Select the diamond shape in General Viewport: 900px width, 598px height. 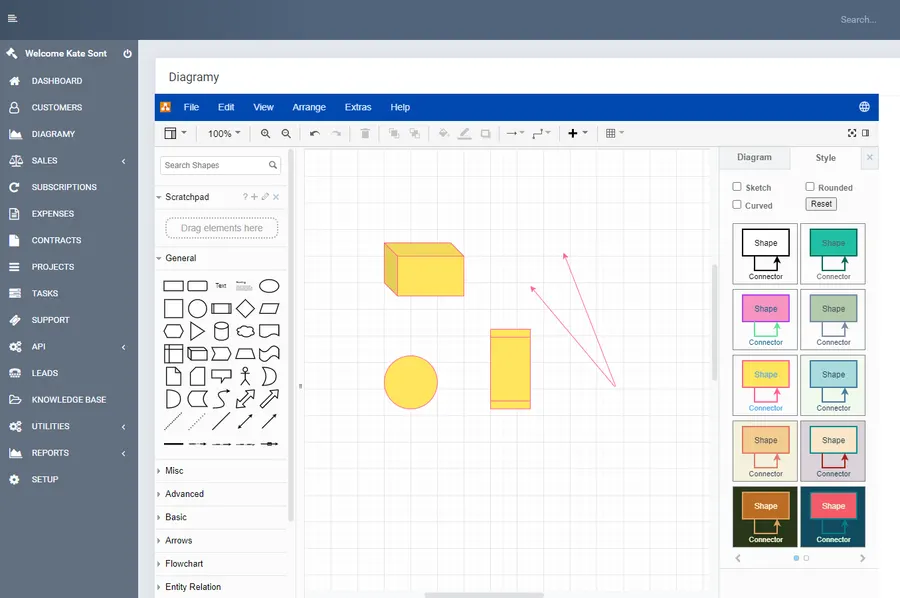point(245,309)
